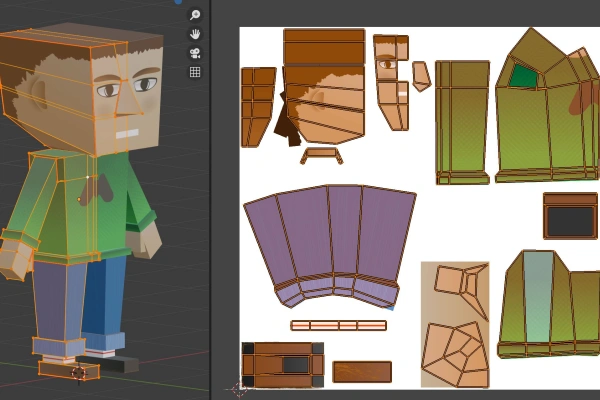
Task: Select the shoe UV island with dark corners
Action: coord(283,365)
